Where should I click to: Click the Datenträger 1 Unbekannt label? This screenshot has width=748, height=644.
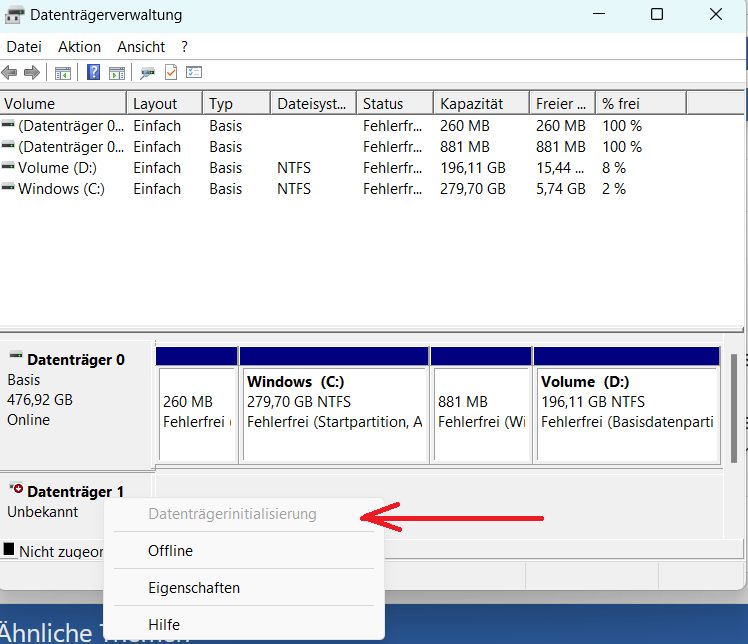point(42,512)
